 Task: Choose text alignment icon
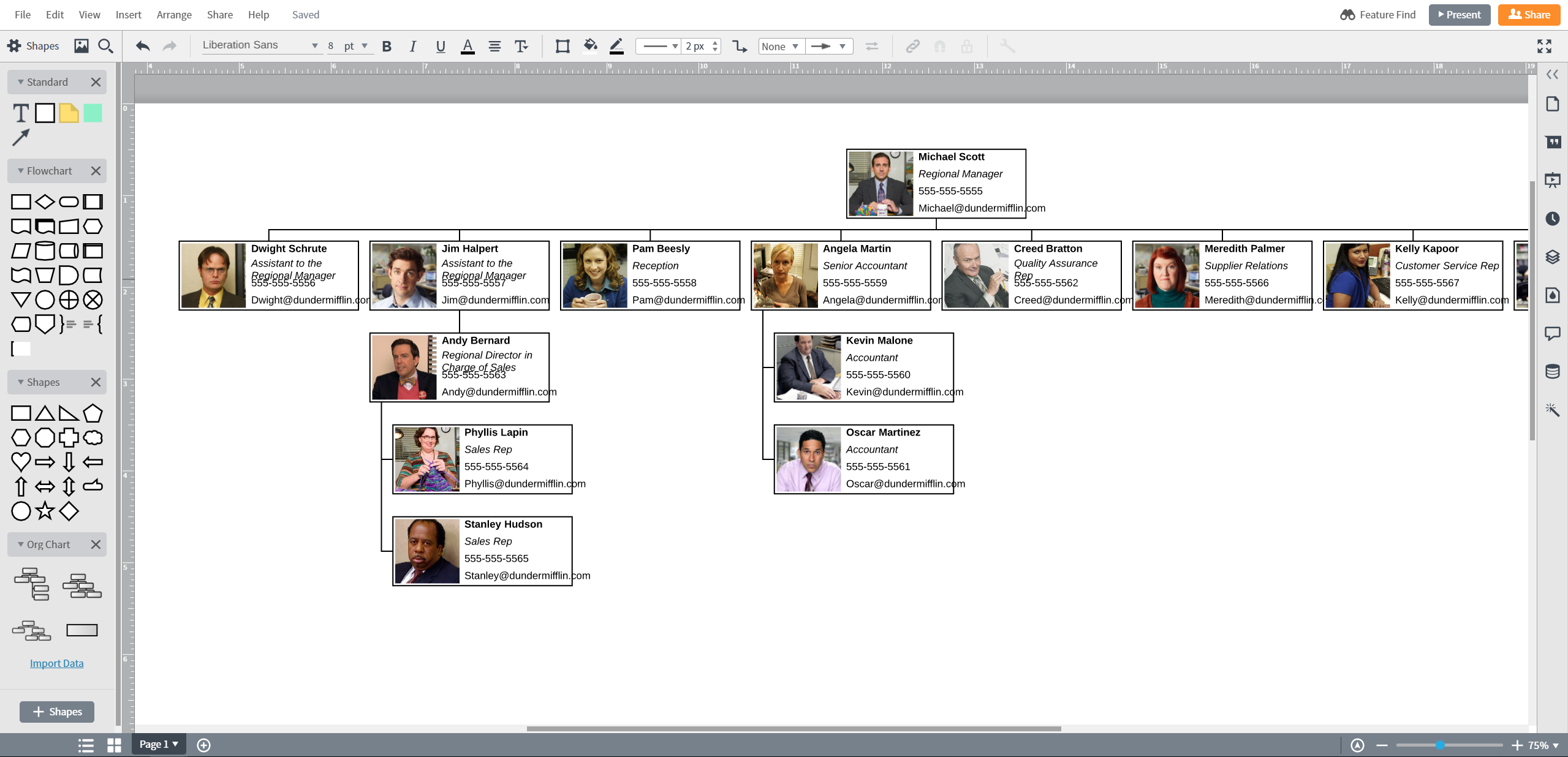(x=494, y=46)
